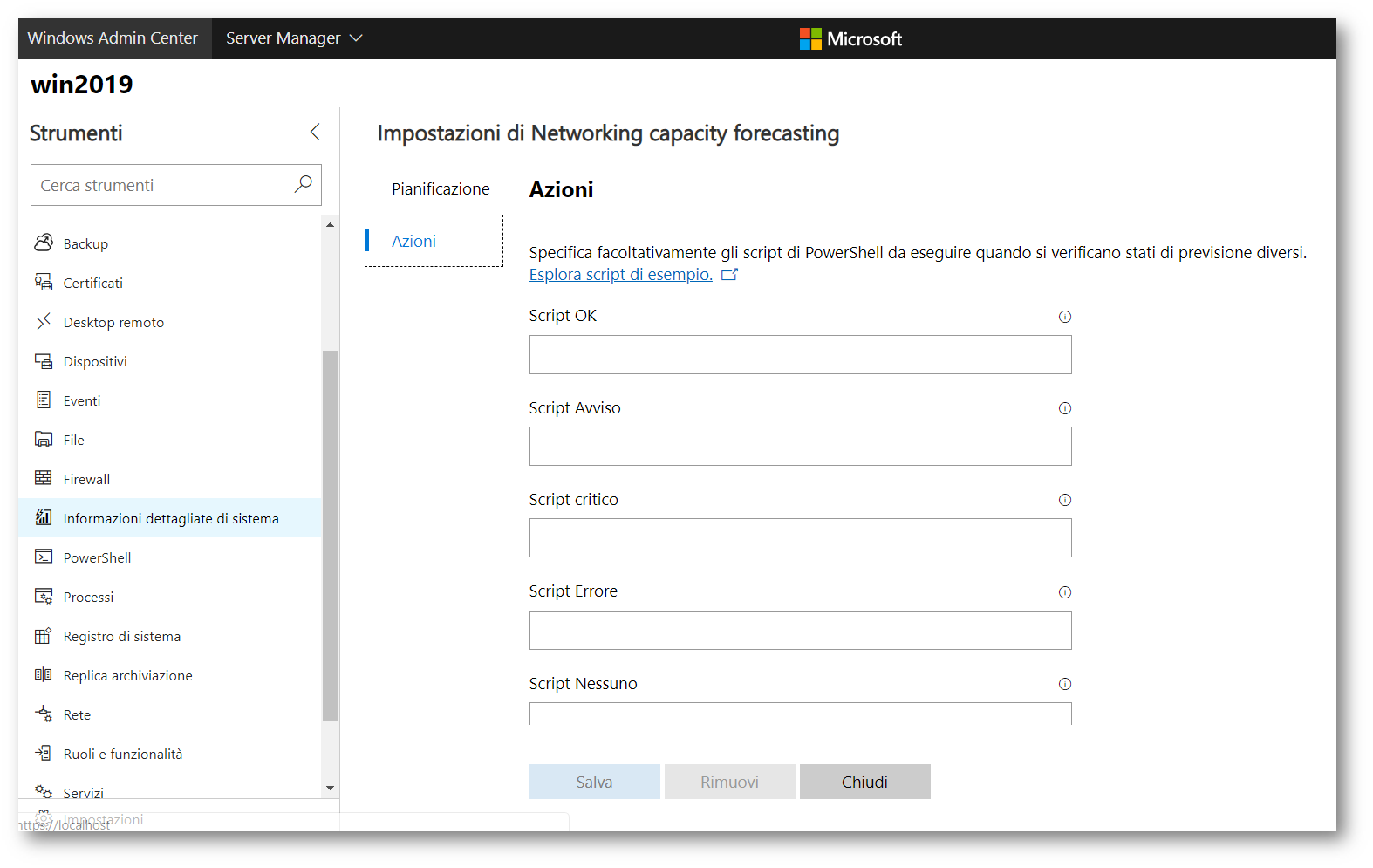Click the Replica archiviazione icon
The width and height of the screenshot is (1373, 868).
[44, 674]
